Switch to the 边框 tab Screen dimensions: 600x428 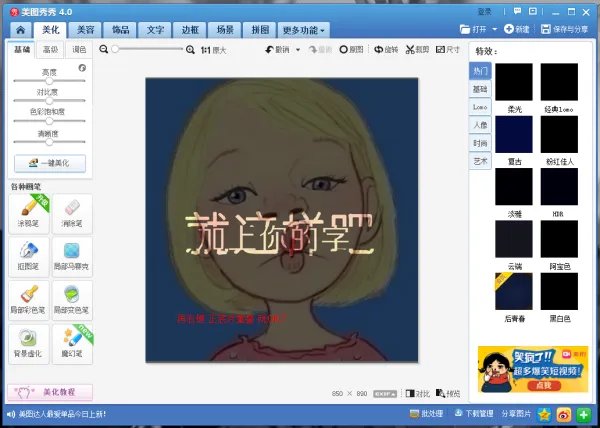point(190,30)
